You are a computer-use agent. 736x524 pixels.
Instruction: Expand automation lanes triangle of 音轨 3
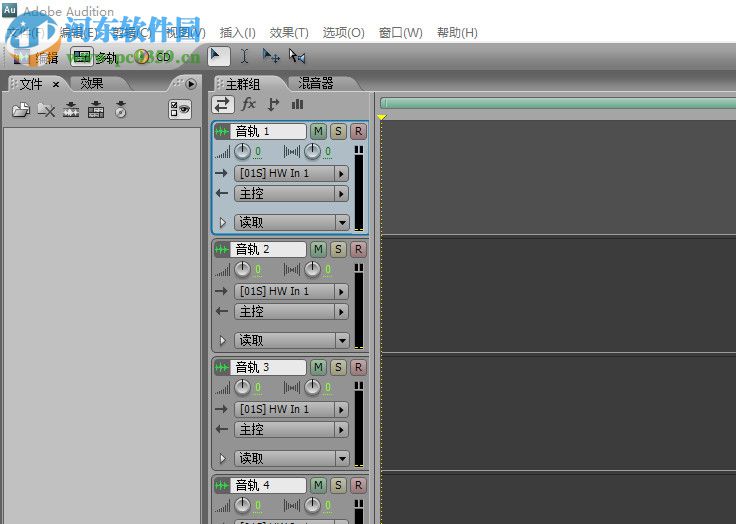coord(222,458)
